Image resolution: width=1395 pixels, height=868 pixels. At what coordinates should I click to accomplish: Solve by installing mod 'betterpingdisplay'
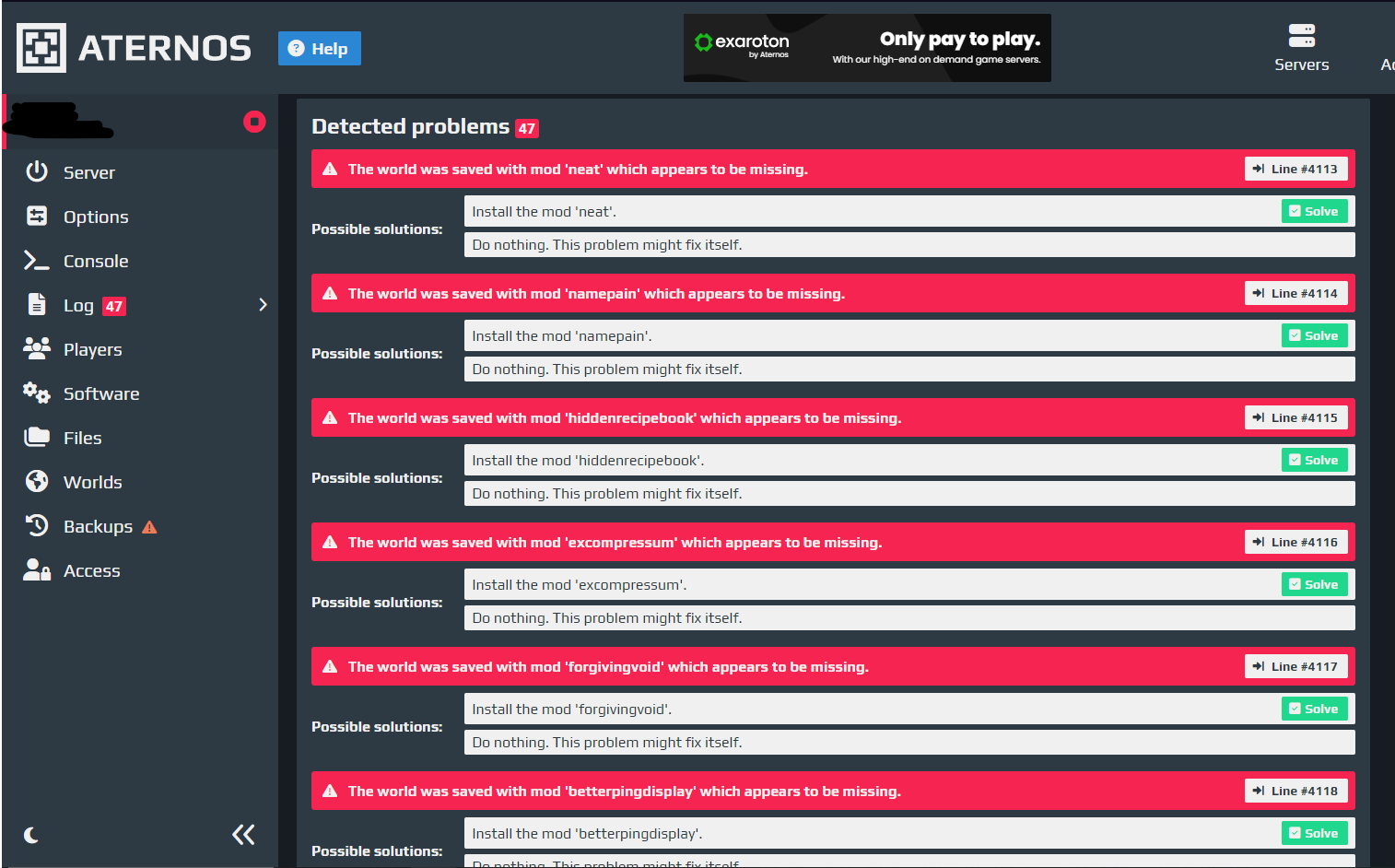(x=1314, y=833)
